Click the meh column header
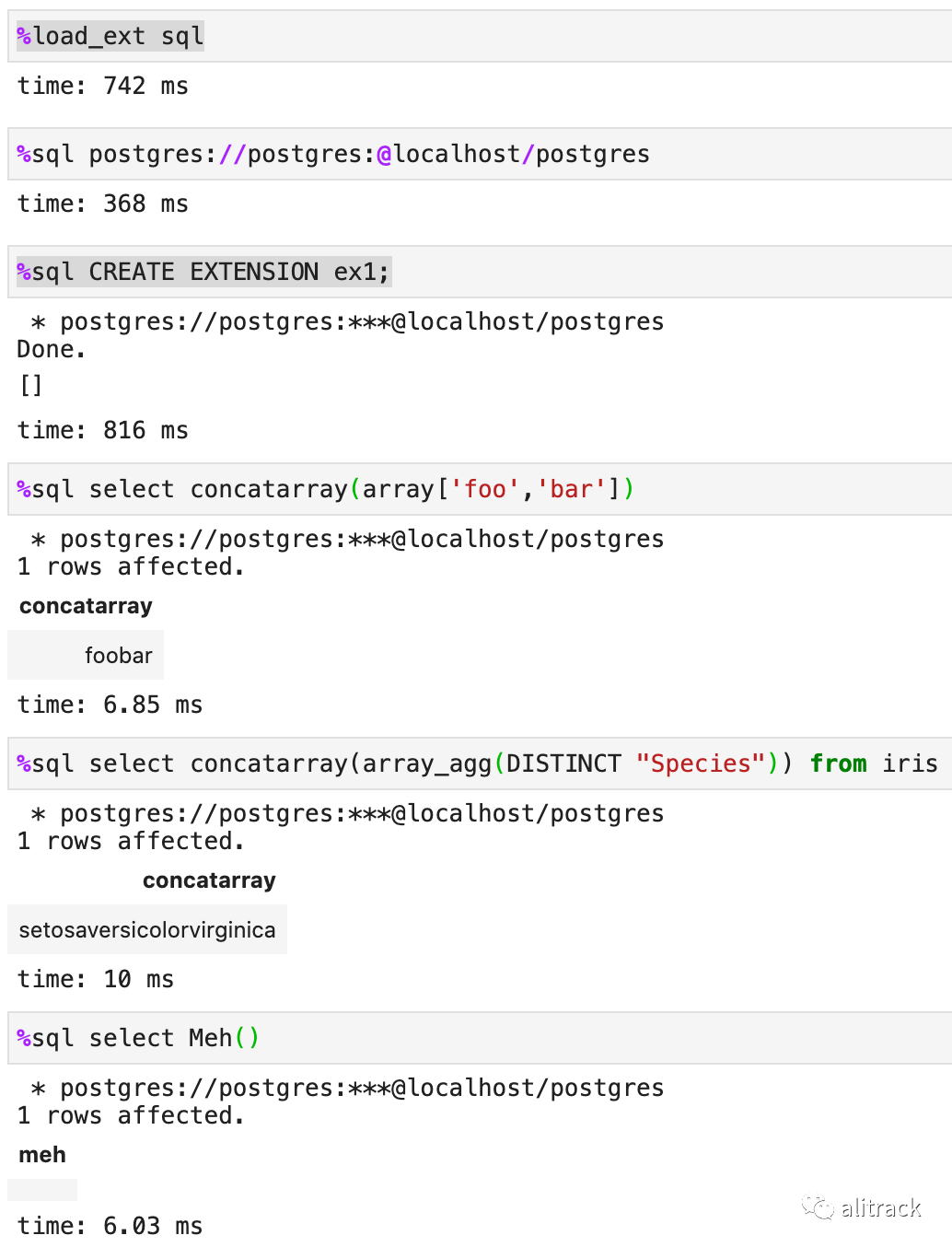The height and width of the screenshot is (1247, 952). 42,1155
